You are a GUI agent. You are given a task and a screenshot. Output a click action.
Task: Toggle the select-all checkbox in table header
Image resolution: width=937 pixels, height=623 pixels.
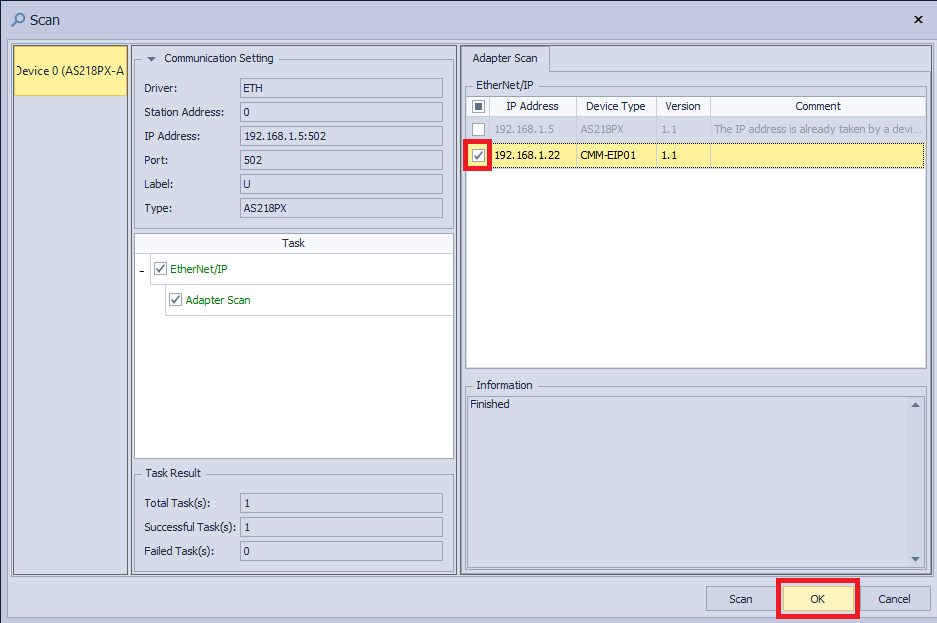click(x=479, y=106)
